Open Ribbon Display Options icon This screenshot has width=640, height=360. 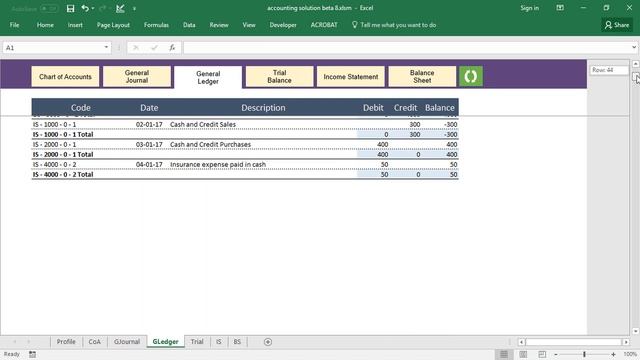click(560, 8)
